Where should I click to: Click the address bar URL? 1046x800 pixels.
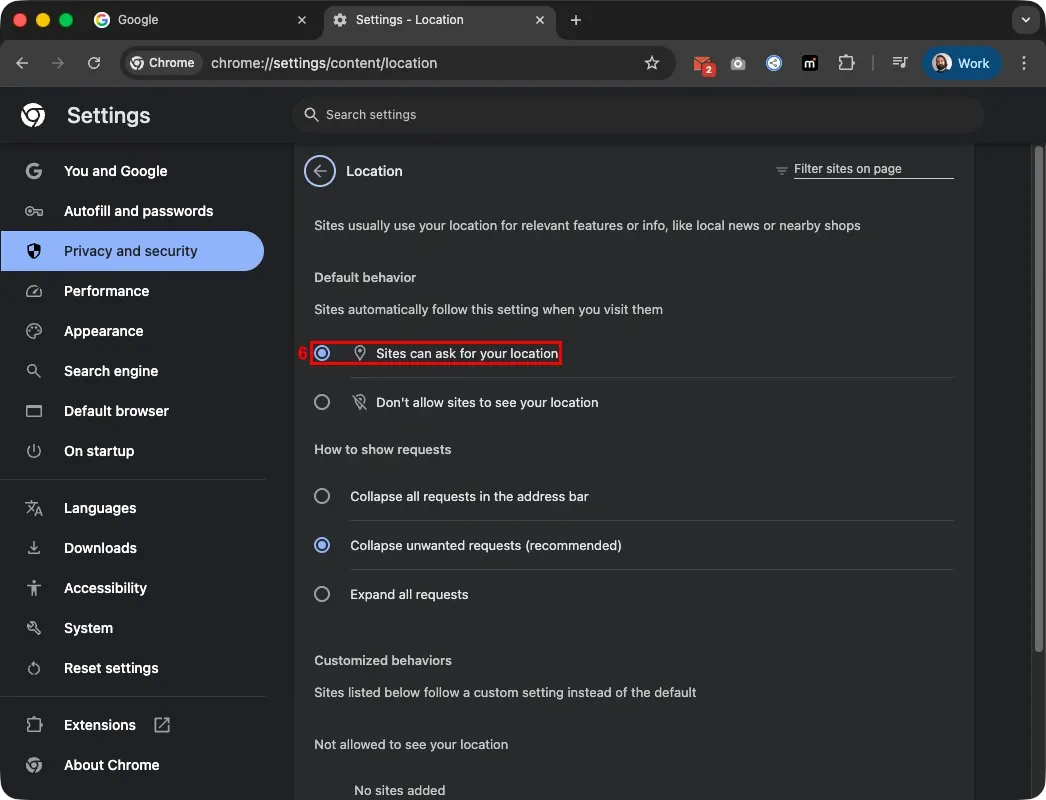pyautogui.click(x=324, y=63)
